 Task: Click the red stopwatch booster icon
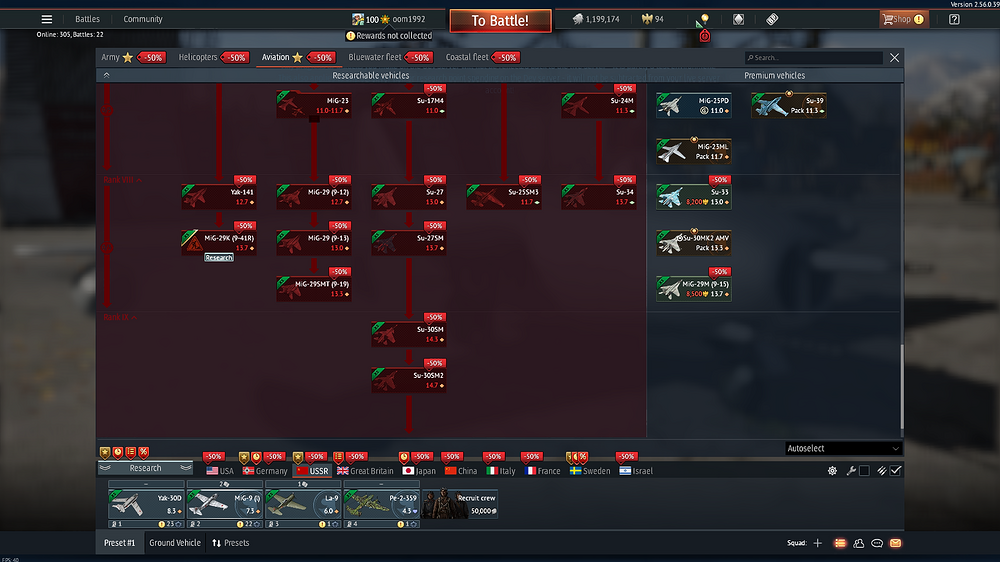(x=705, y=36)
